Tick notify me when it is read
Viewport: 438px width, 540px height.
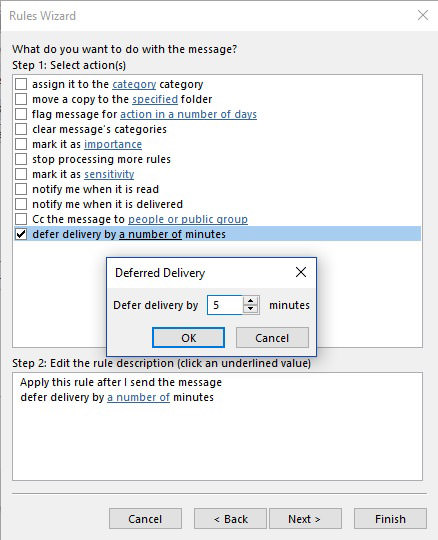21,189
